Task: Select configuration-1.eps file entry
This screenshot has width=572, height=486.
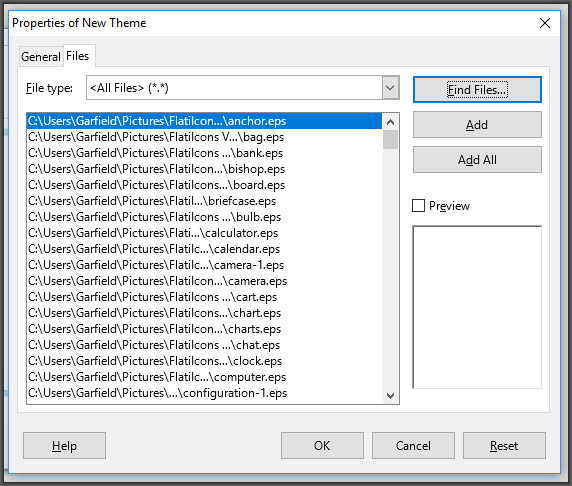Action: [204, 393]
